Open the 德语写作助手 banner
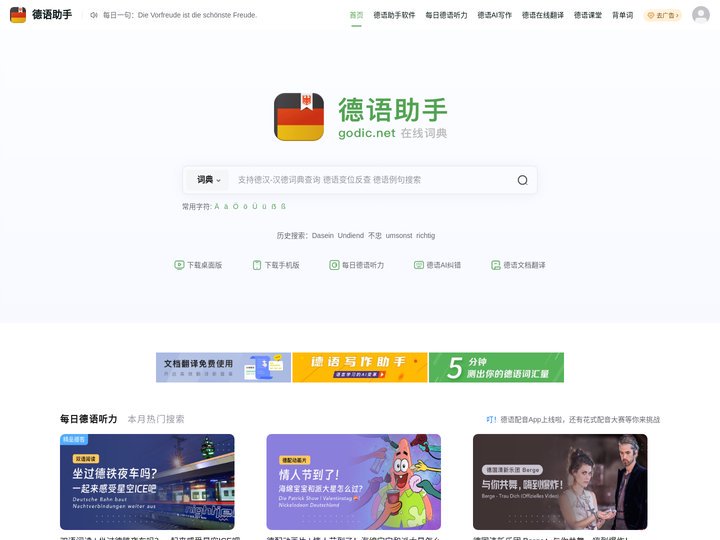 [x=360, y=367]
